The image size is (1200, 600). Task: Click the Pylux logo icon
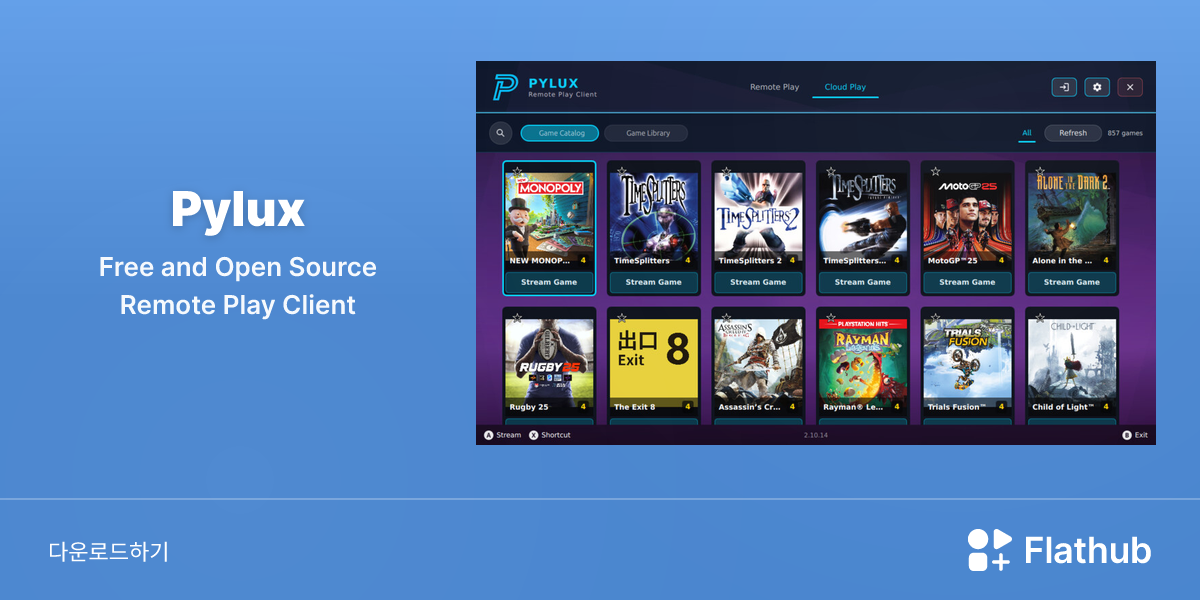[x=505, y=87]
